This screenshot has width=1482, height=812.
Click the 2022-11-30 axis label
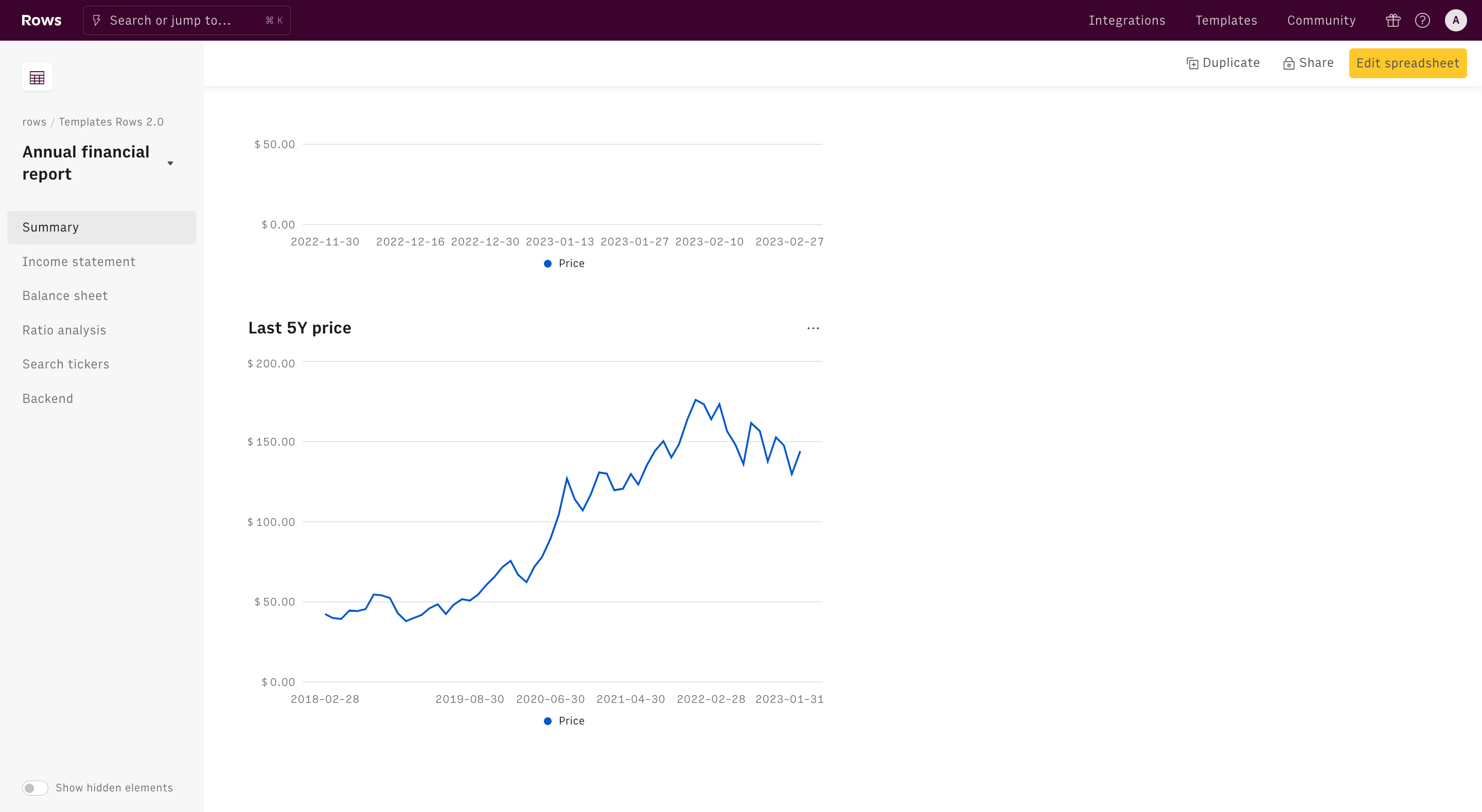click(325, 242)
